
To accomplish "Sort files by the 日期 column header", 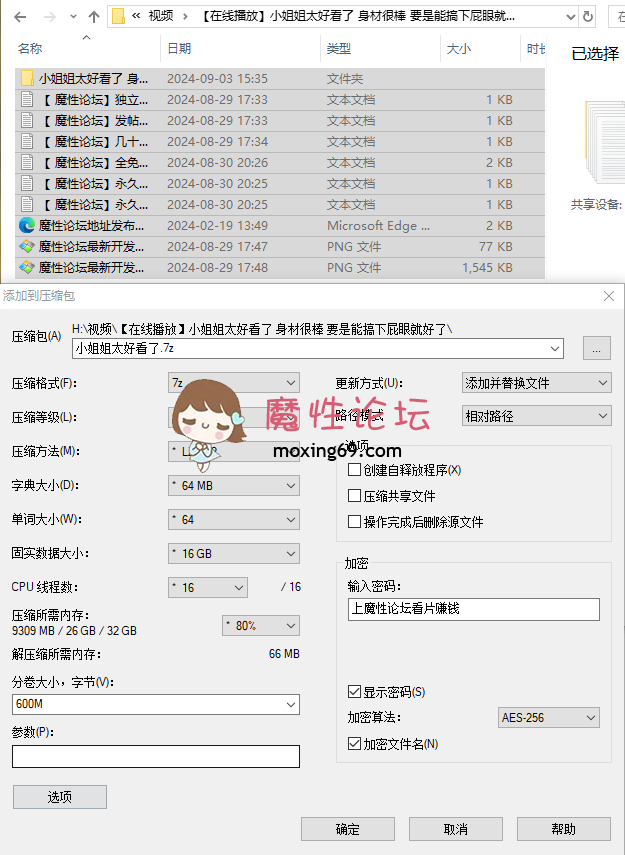I will 180,49.
